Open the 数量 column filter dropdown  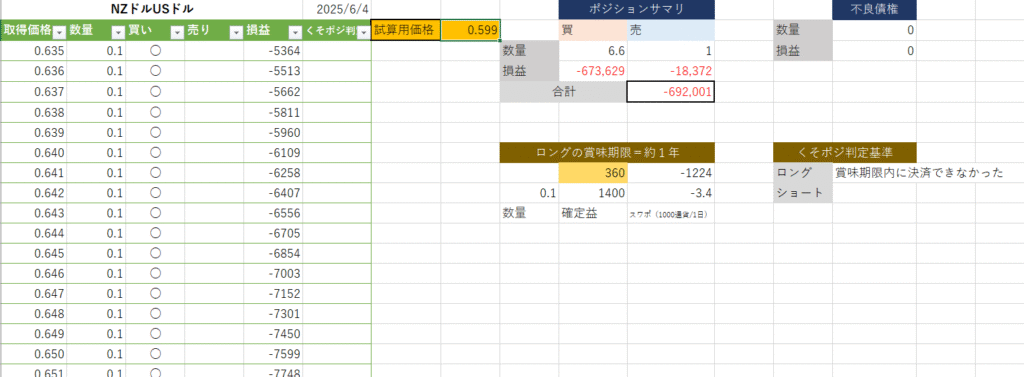(x=118, y=31)
